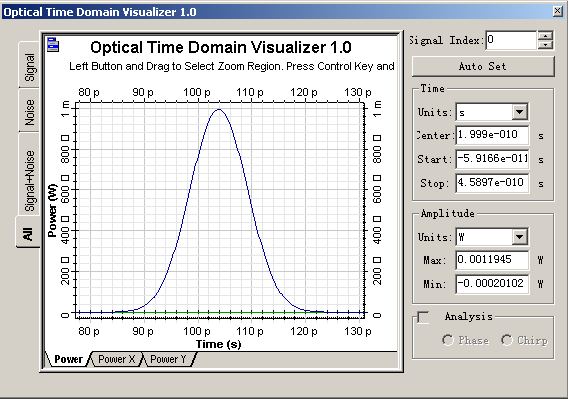Screen dimensions: 568x399
Task: Click the Signal Index input field
Action: click(x=511, y=40)
